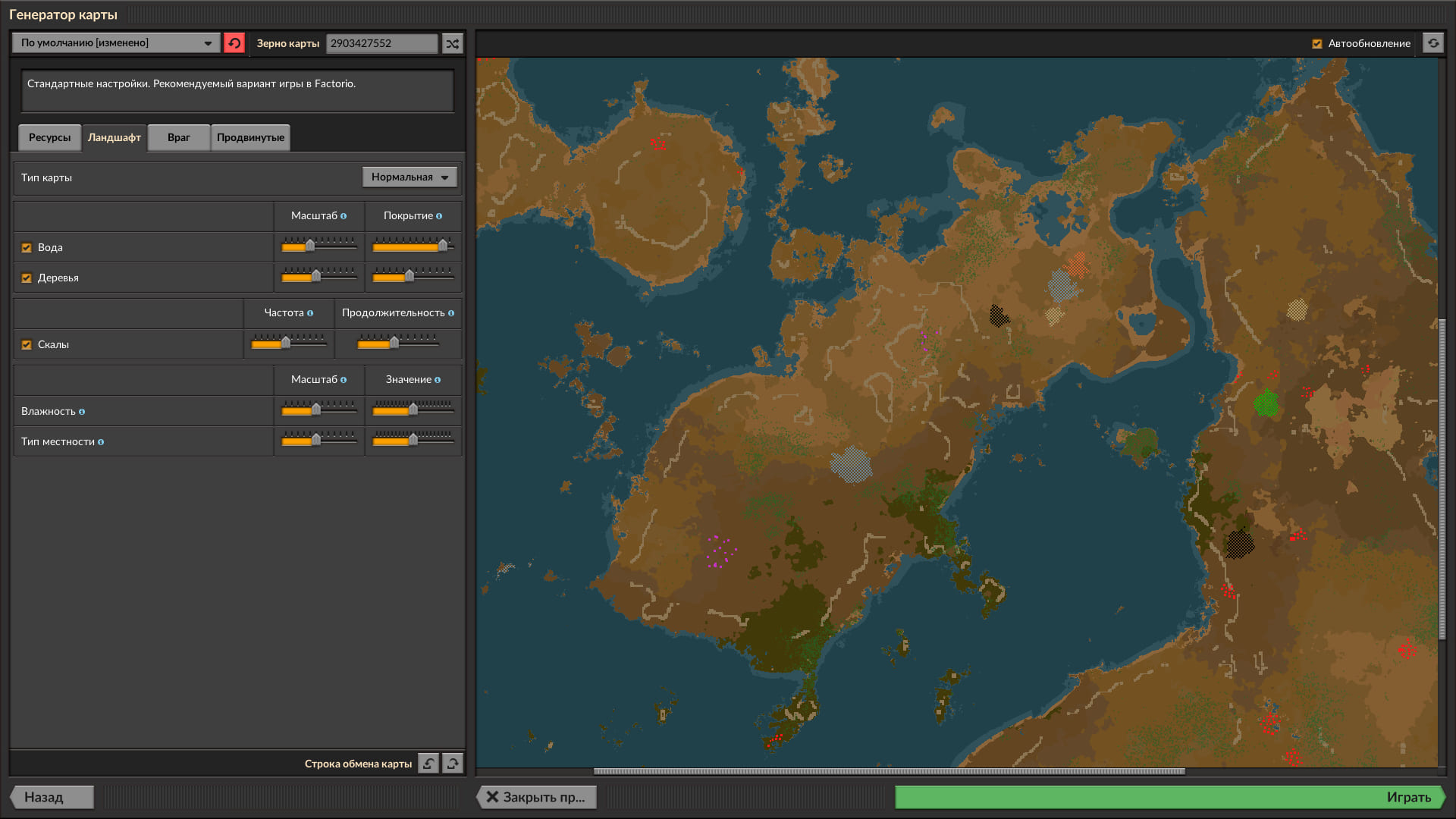Randomize the map seed with the shuffle icon
Viewport: 1456px width, 819px height.
(x=453, y=43)
